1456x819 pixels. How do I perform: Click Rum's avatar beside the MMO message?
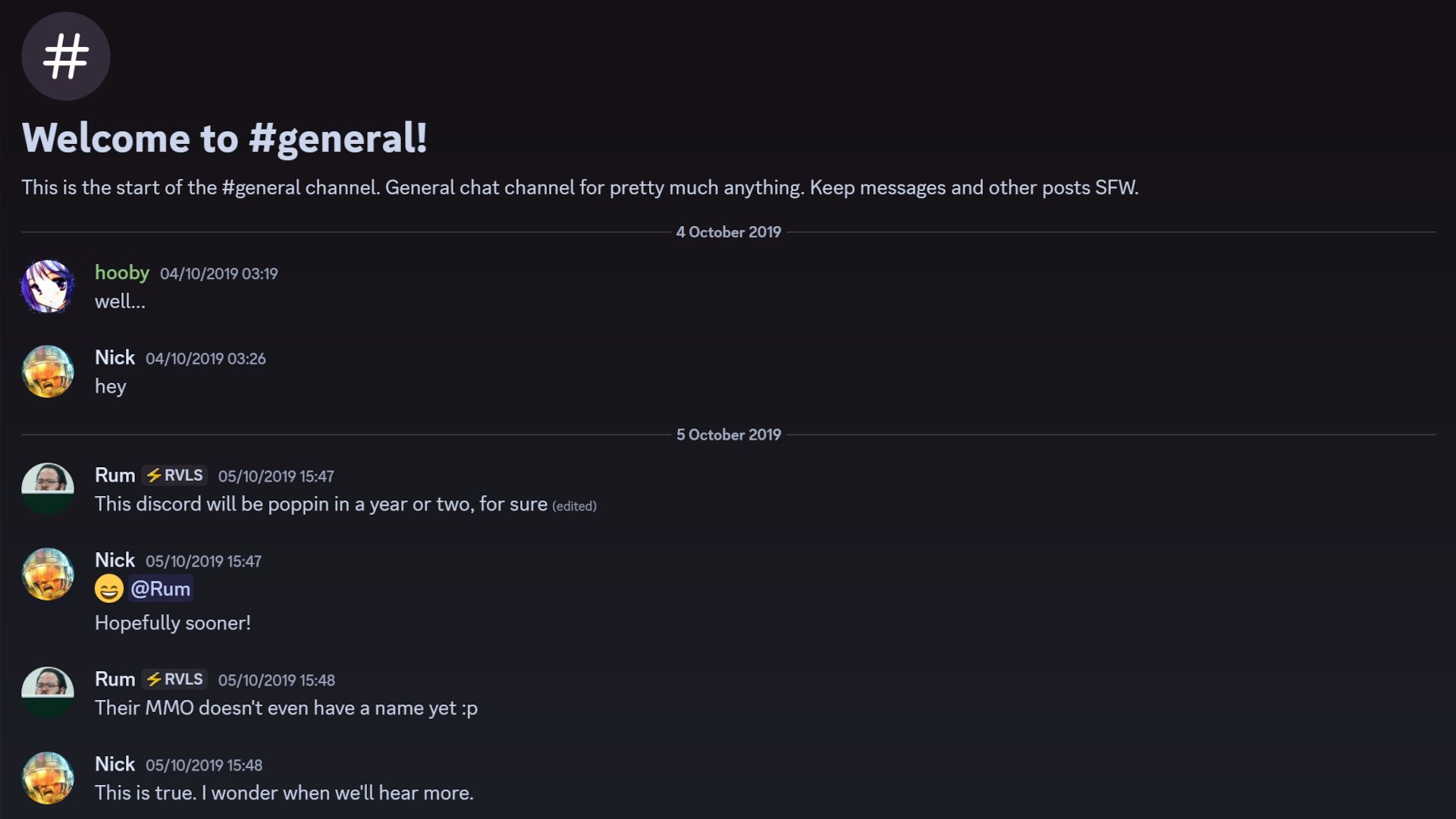click(x=47, y=693)
